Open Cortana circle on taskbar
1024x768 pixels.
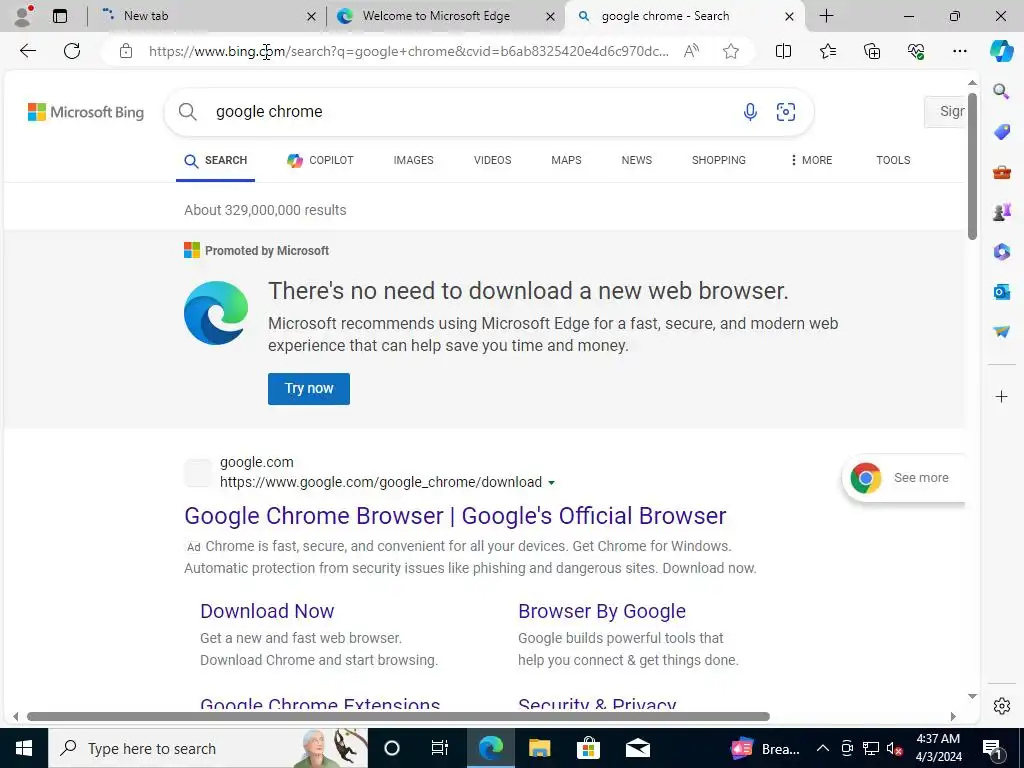pyautogui.click(x=392, y=748)
